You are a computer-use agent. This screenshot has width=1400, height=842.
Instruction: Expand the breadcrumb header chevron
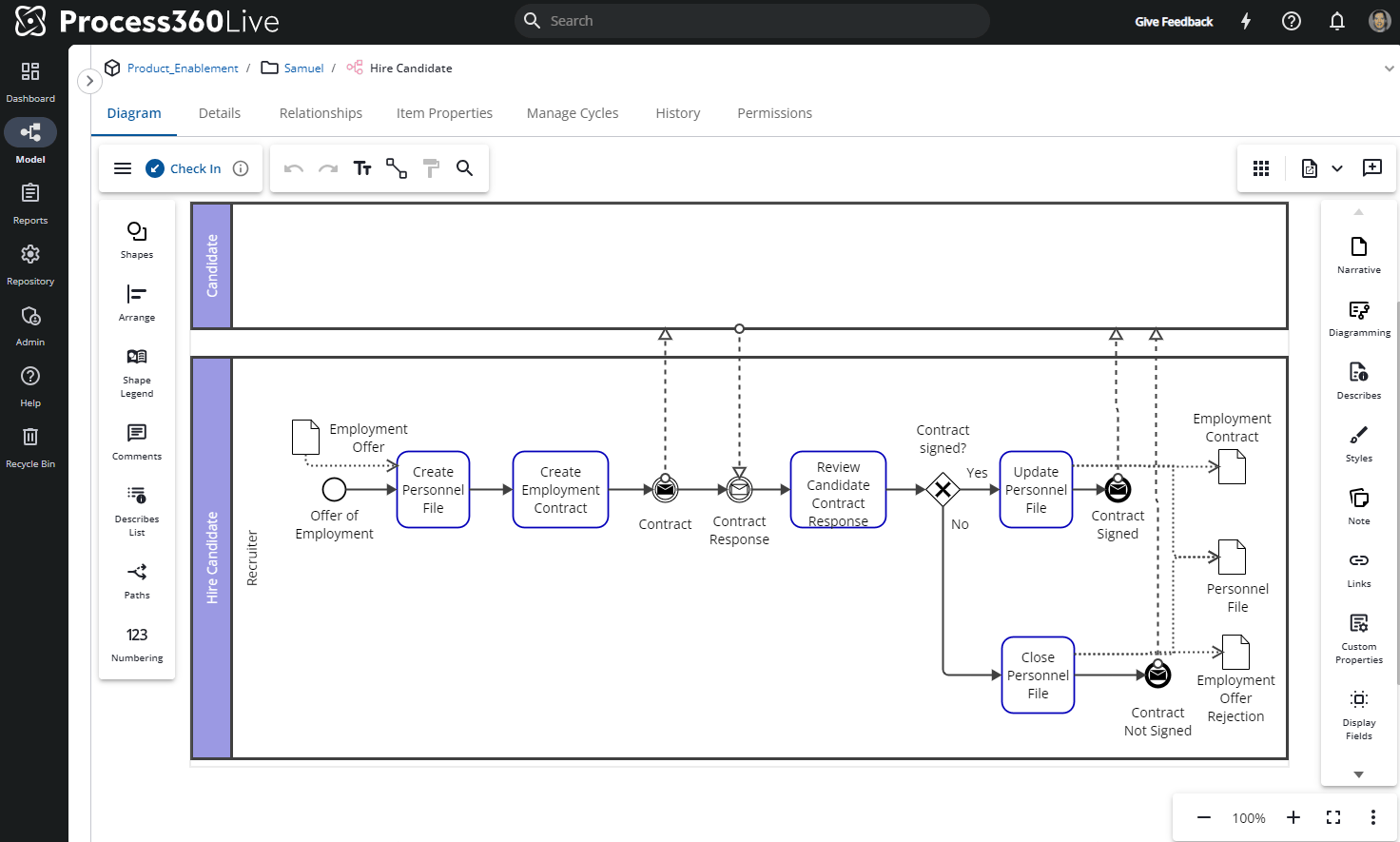click(x=1389, y=69)
